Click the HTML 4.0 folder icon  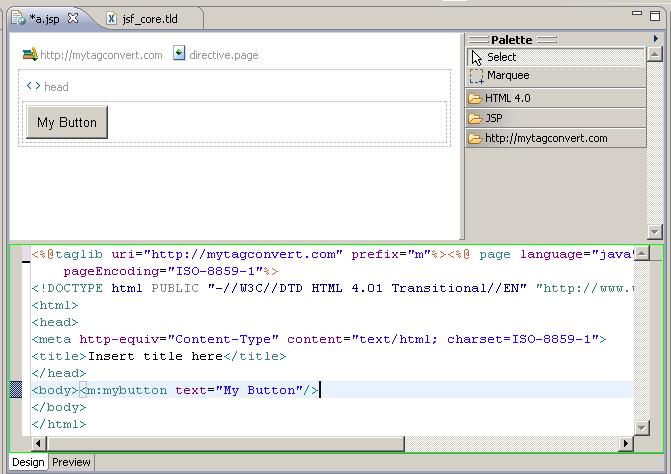coord(475,98)
